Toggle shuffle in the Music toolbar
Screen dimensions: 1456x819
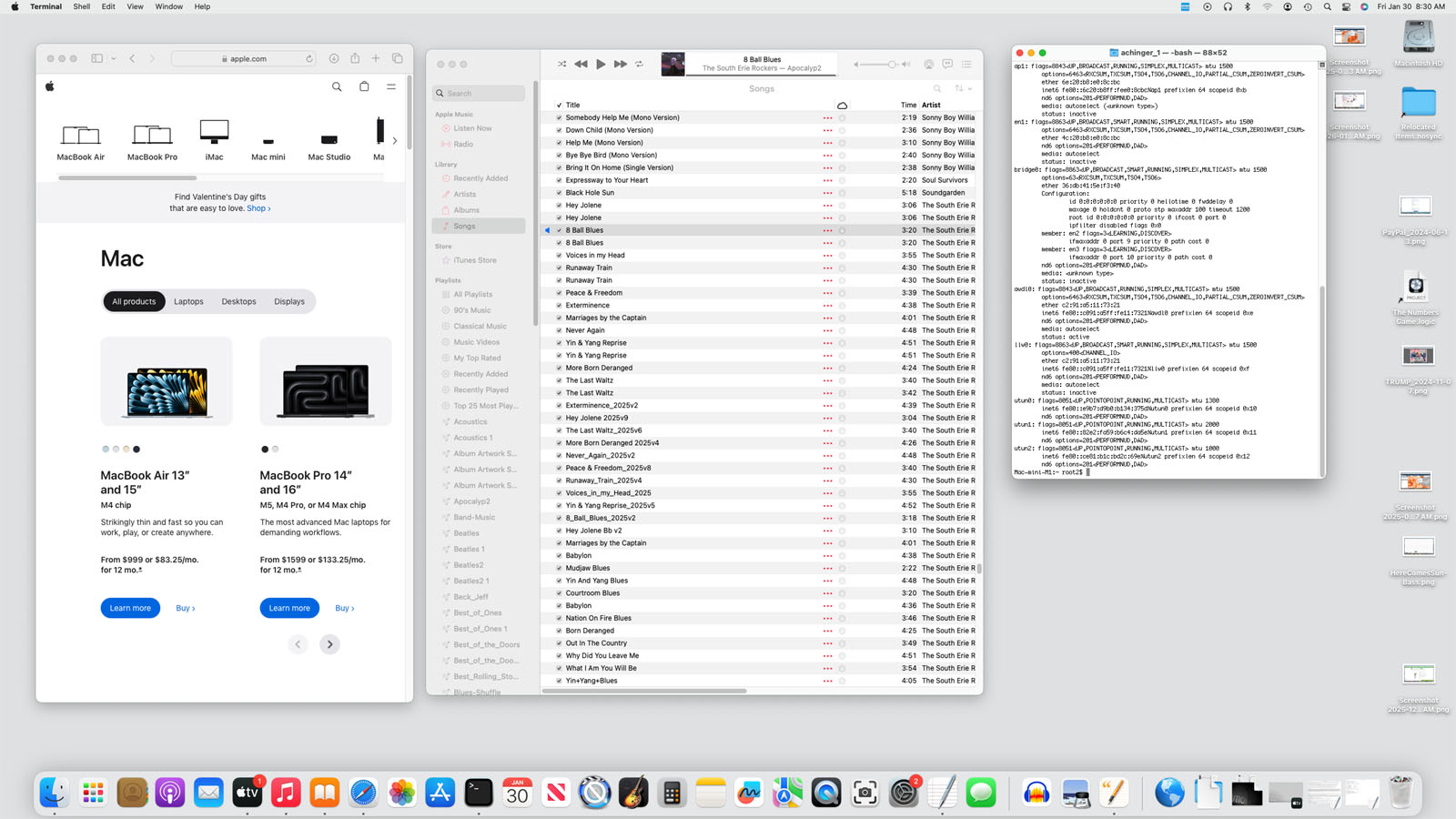561,64
